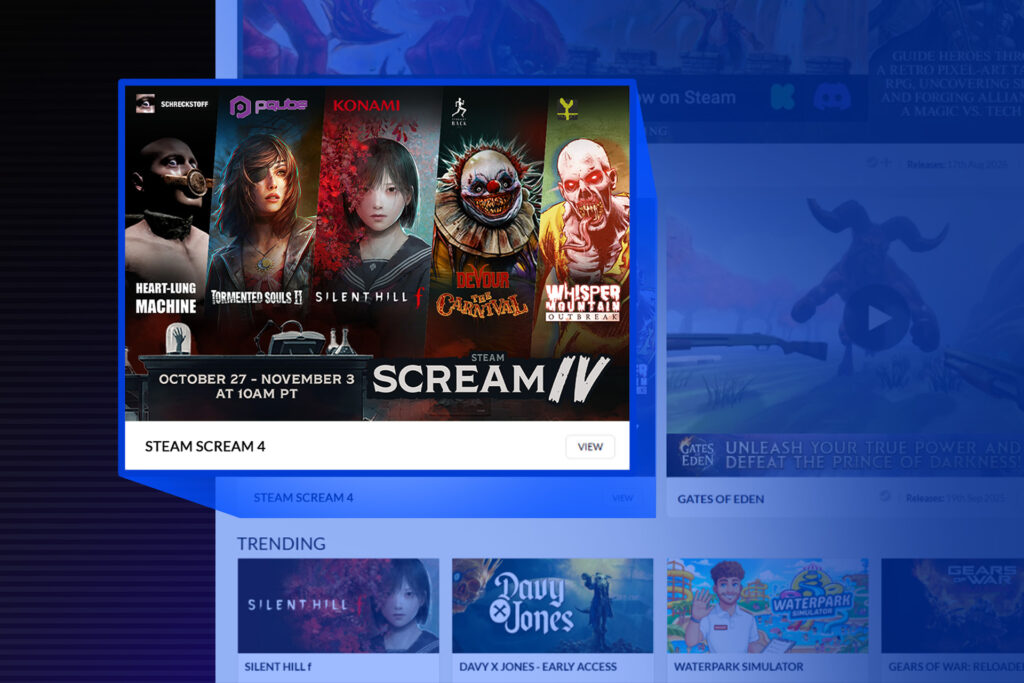
Task: Click the Kick icon beside Discord
Action: point(782,97)
